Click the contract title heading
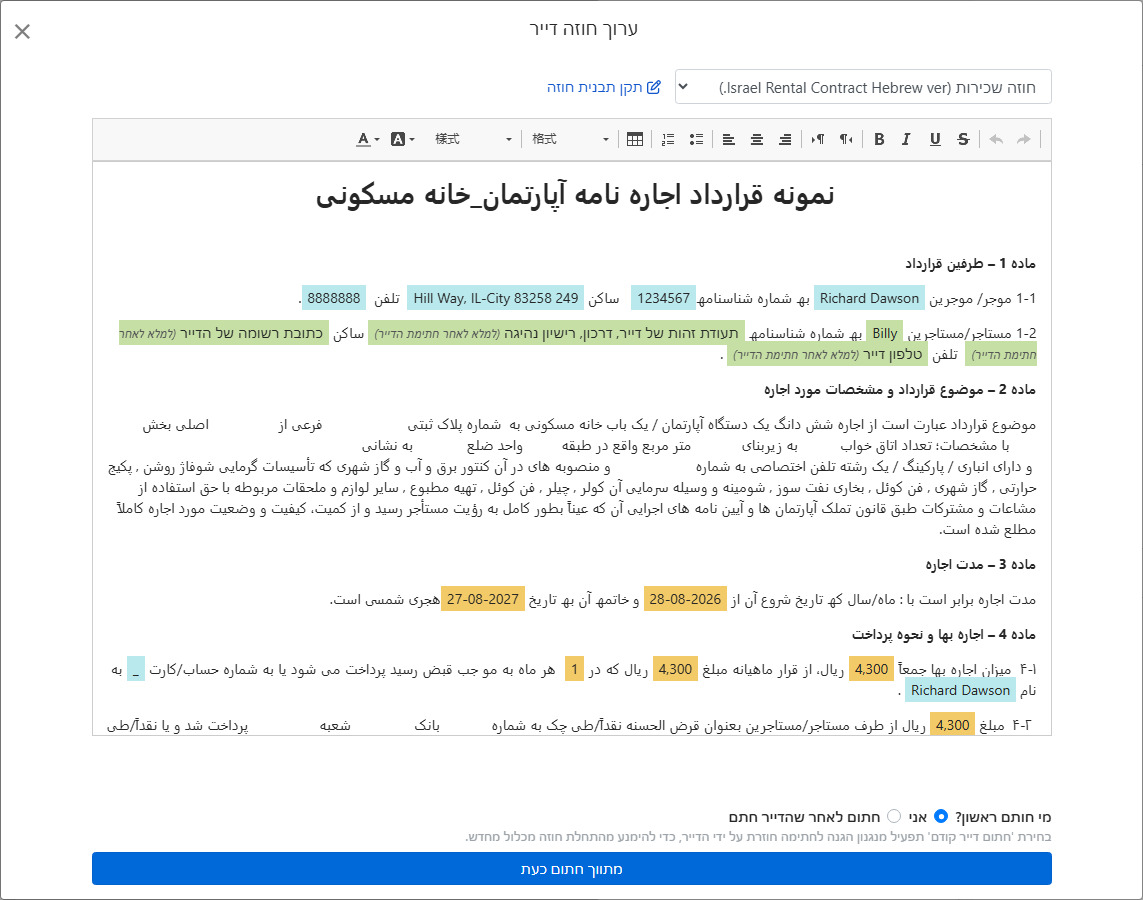The height and width of the screenshot is (900, 1143). [574, 195]
